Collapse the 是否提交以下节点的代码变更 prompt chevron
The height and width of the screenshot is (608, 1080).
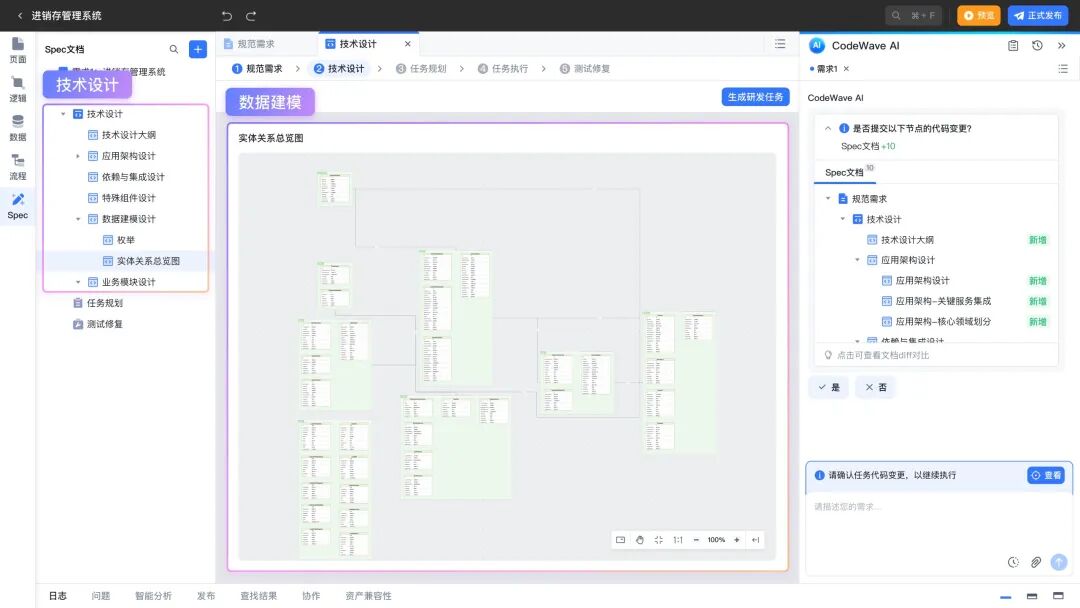[828, 128]
